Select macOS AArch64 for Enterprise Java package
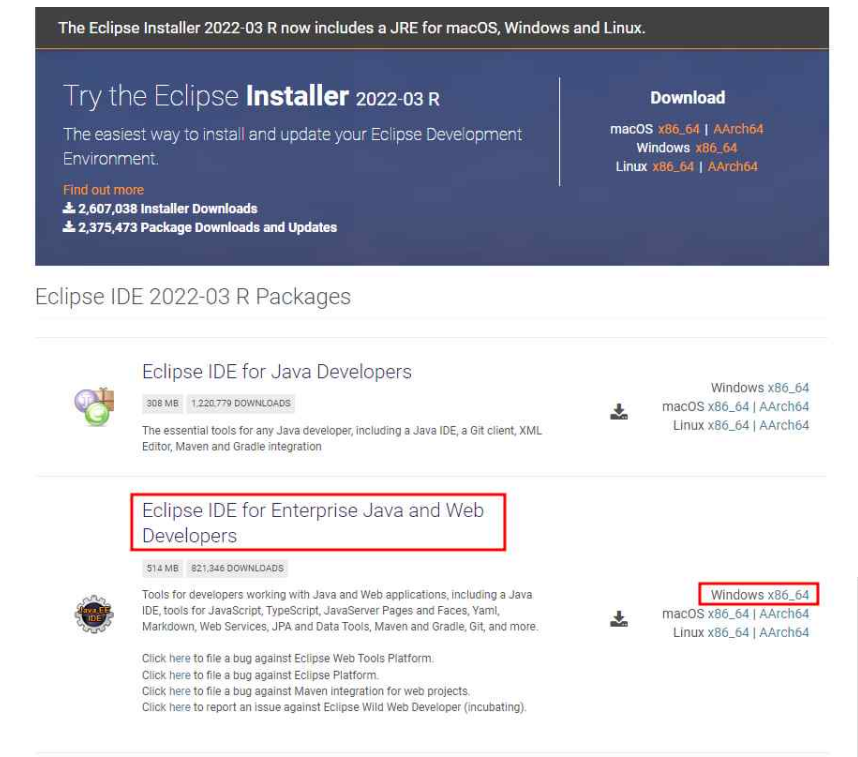Screen dimensions: 858x757 tap(784, 614)
